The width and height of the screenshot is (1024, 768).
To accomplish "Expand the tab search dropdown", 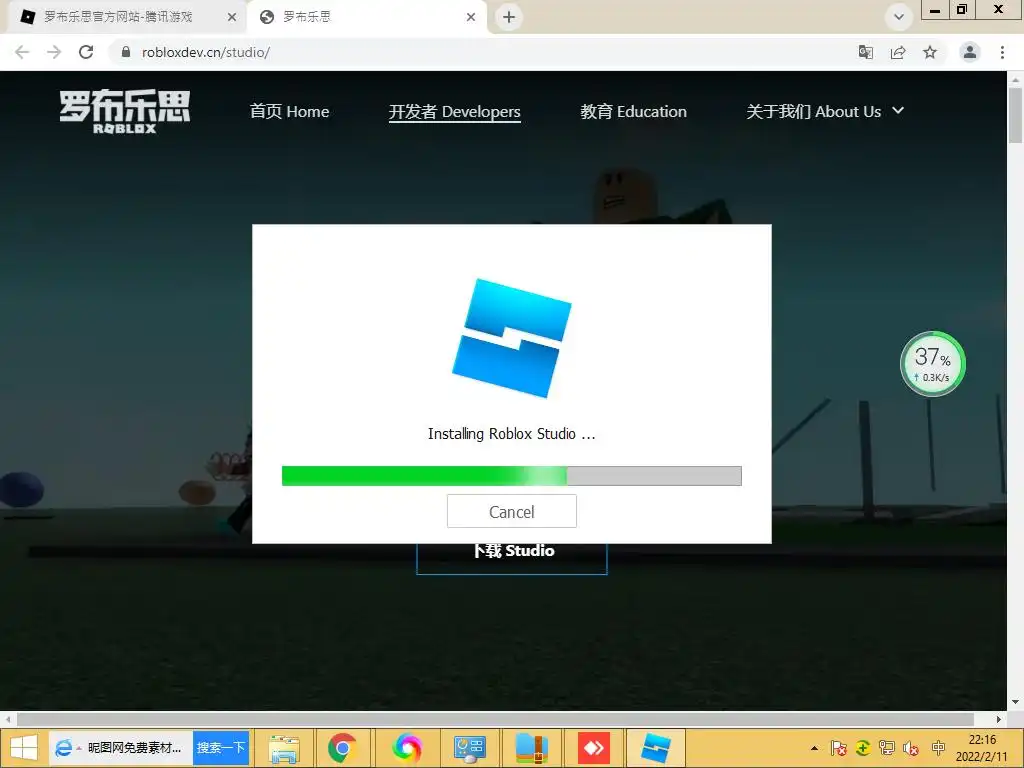I will coord(899,17).
